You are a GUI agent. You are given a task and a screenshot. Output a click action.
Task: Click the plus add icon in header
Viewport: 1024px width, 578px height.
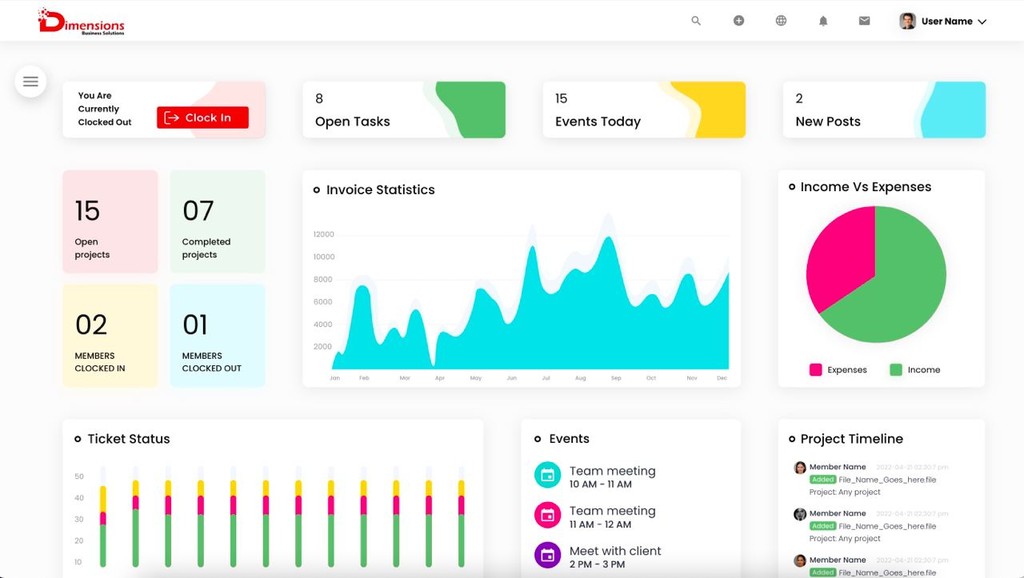(739, 21)
